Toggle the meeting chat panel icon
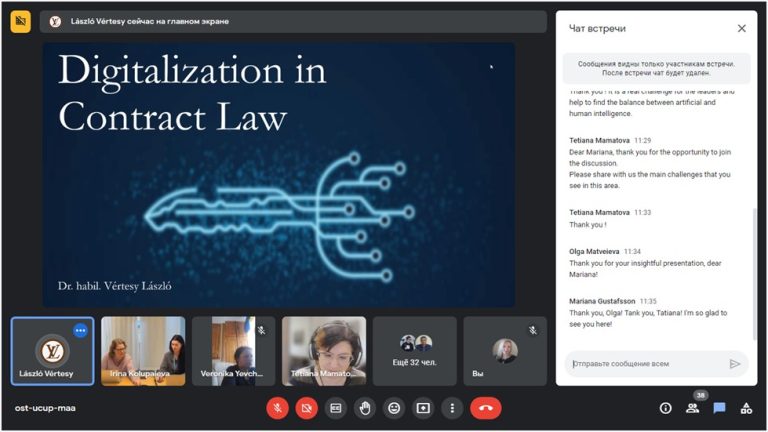The width and height of the screenshot is (768, 432). click(x=719, y=408)
